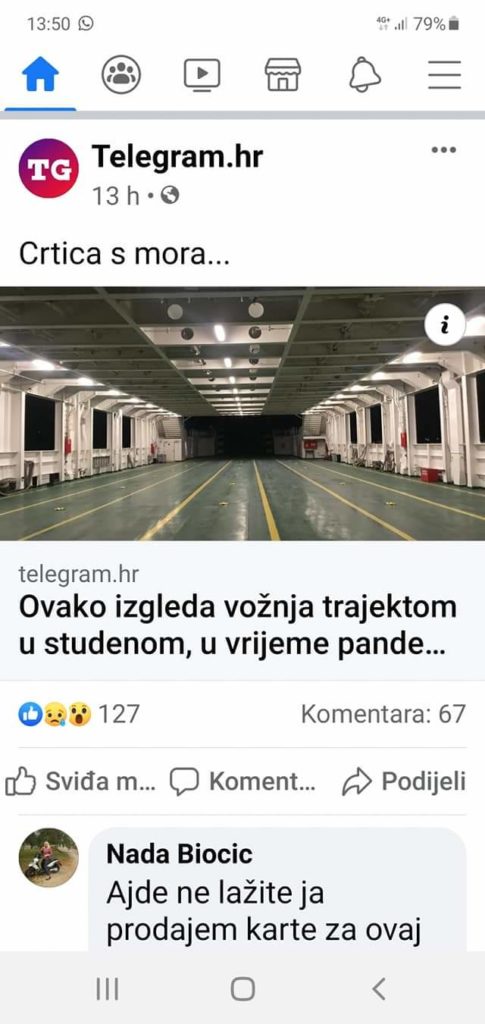This screenshot has height=1024, width=485.
Task: Tap the Podijeli share button
Action: pyautogui.click(x=404, y=782)
